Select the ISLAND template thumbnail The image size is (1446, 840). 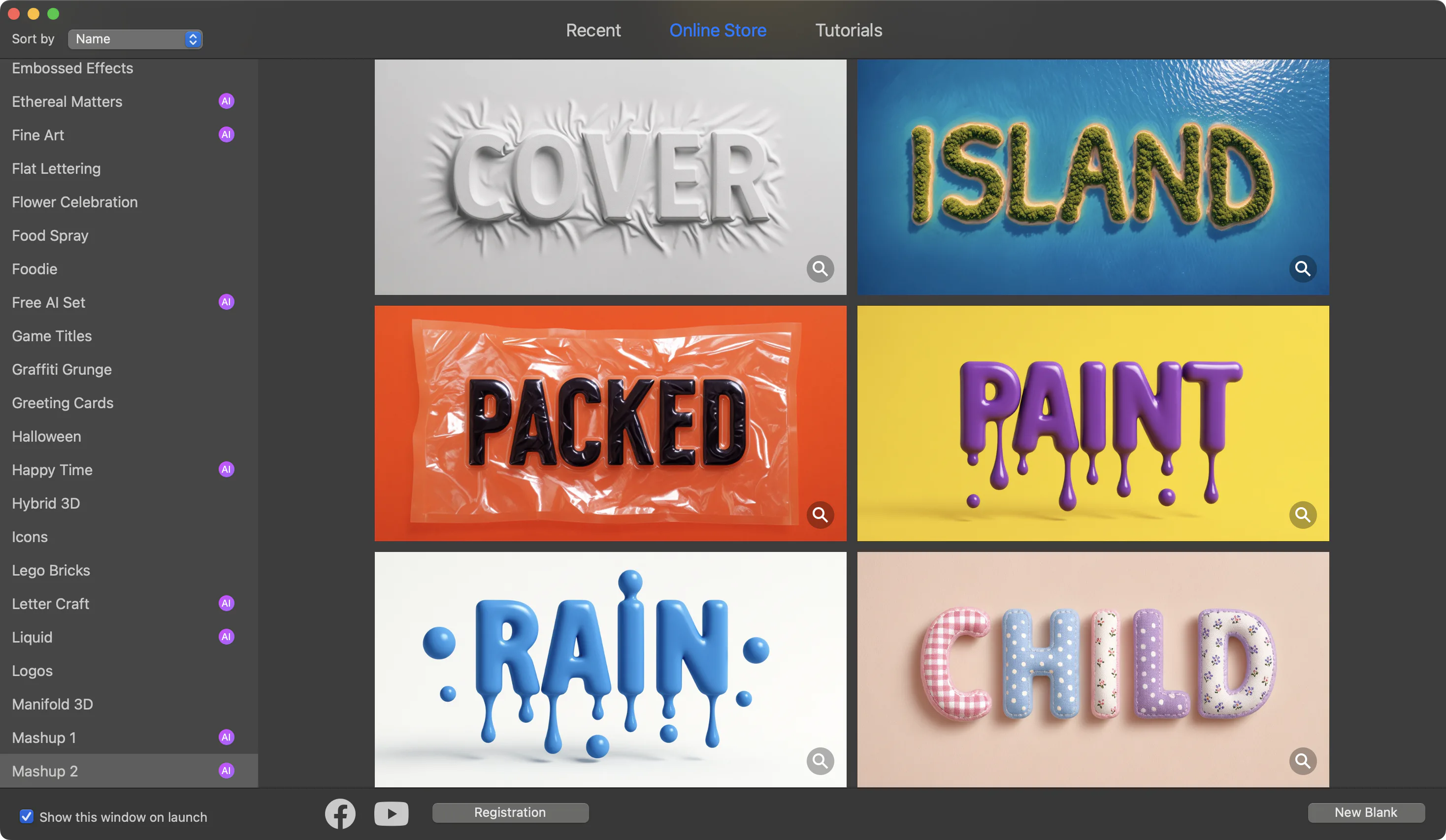tap(1092, 177)
